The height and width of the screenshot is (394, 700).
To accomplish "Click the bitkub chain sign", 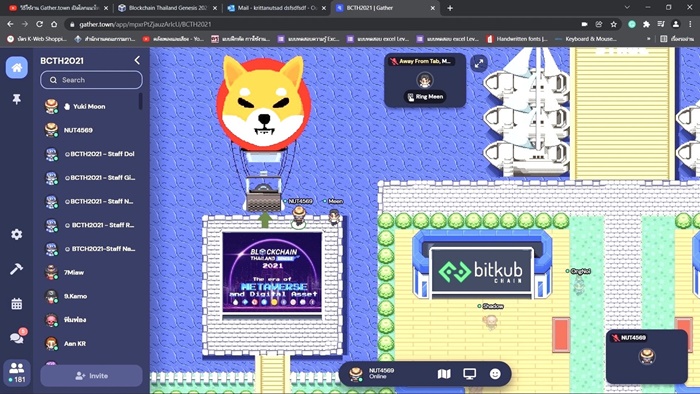I will pyautogui.click(x=481, y=271).
